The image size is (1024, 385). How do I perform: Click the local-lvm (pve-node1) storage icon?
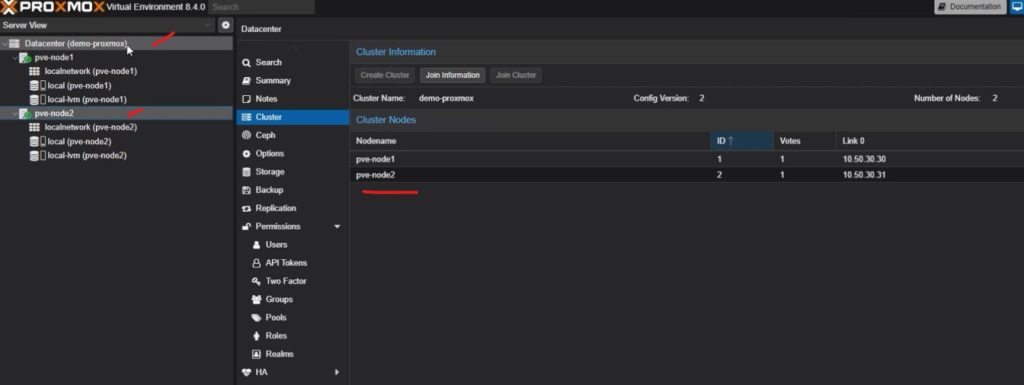[x=38, y=99]
